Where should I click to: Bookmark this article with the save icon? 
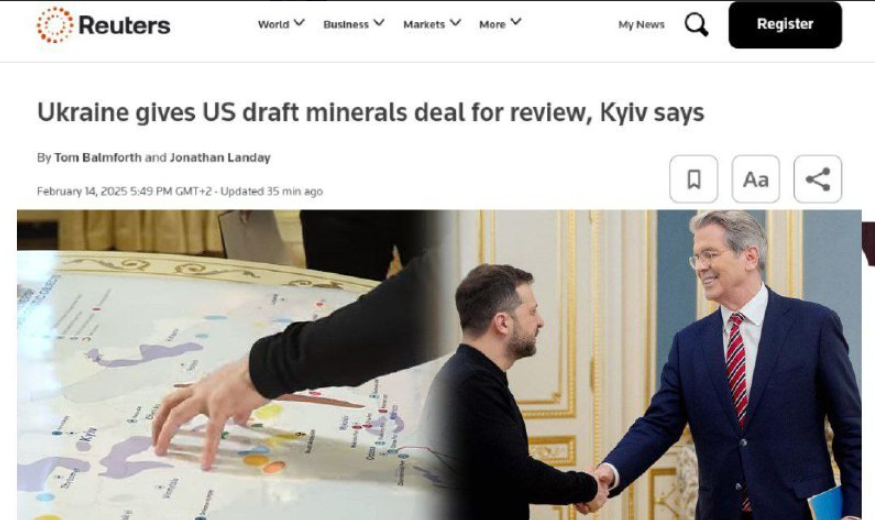694,179
